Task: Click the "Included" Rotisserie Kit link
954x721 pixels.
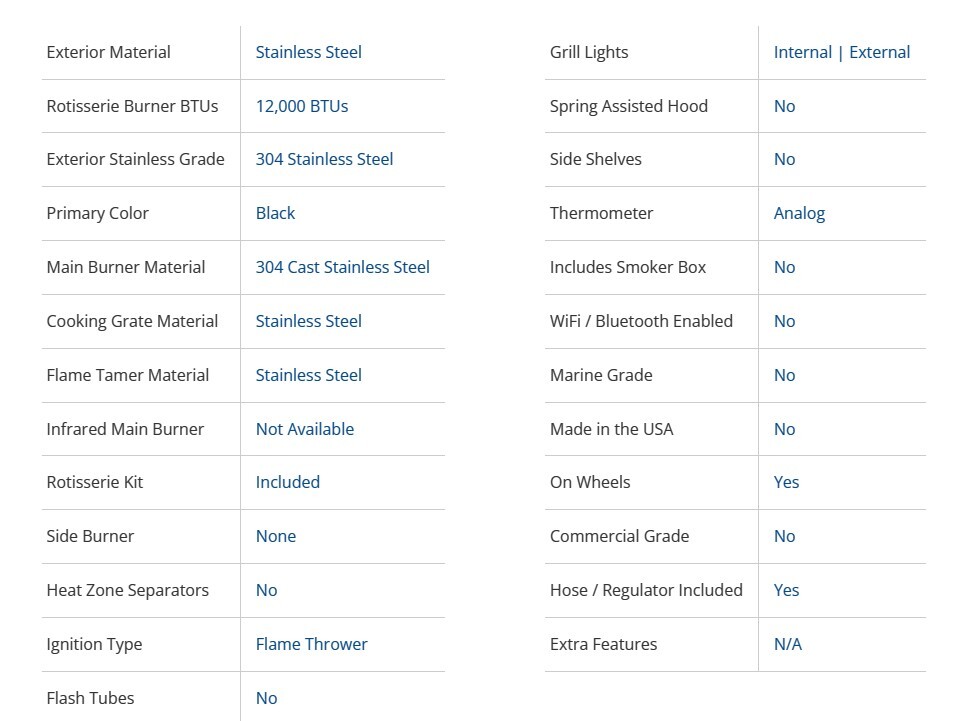Action: pos(287,482)
